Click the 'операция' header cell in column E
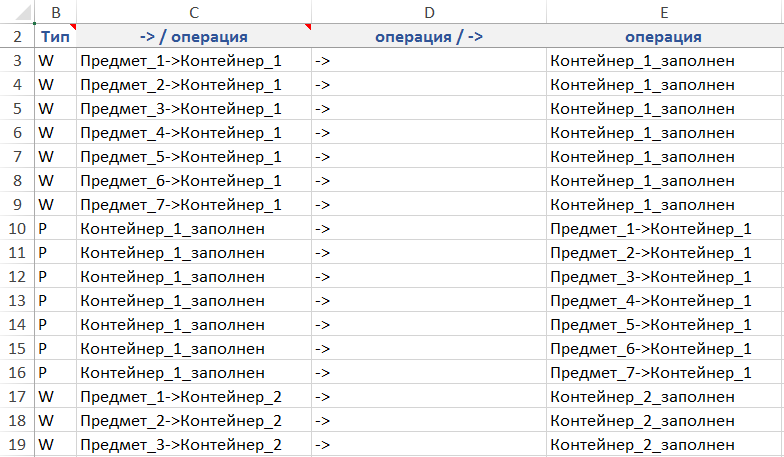The width and height of the screenshot is (784, 457). 664,37
